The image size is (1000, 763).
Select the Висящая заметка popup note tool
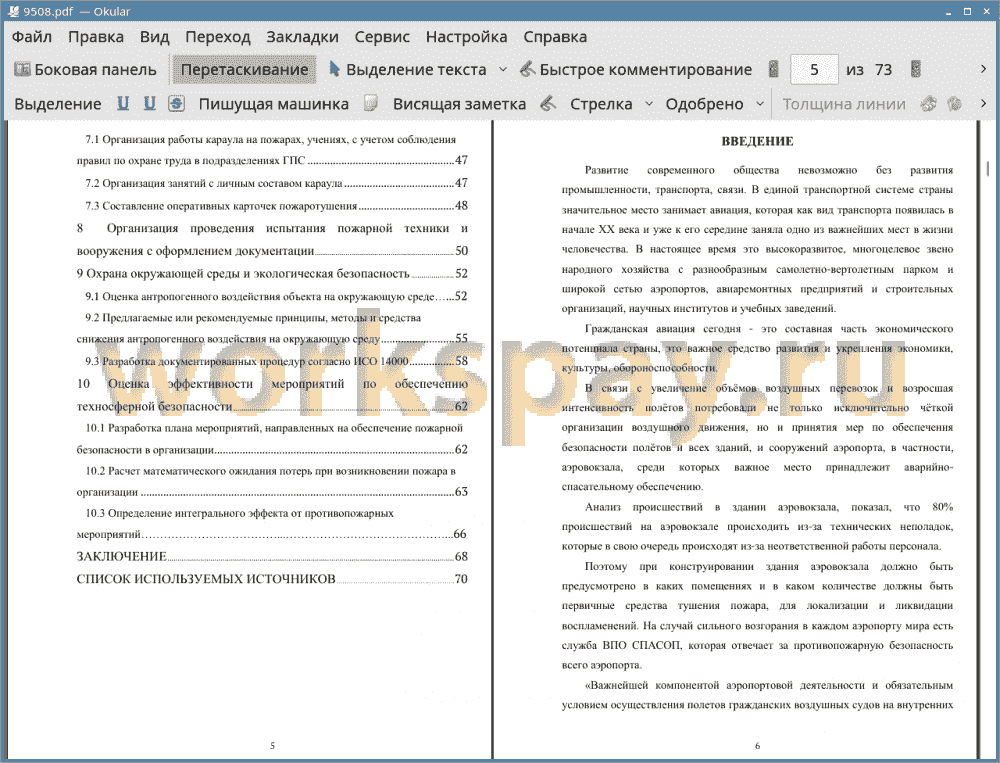[459, 104]
